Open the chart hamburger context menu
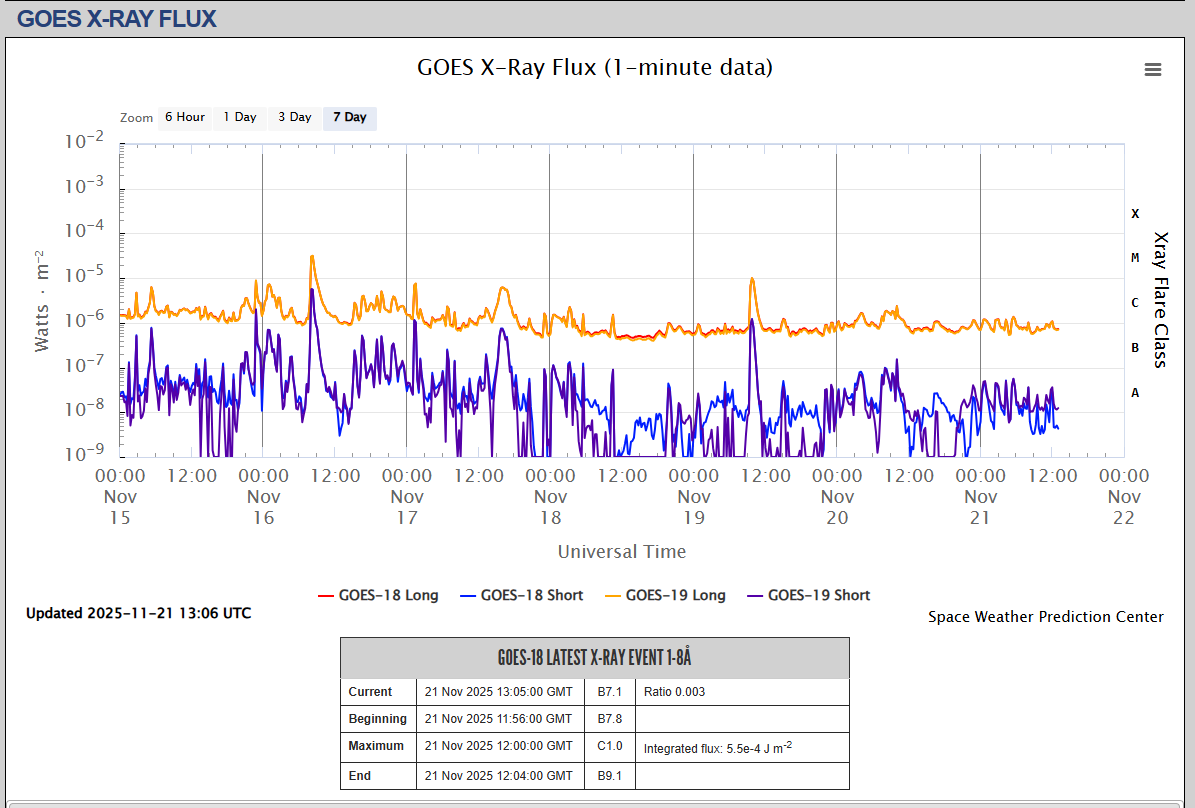 coord(1153,69)
